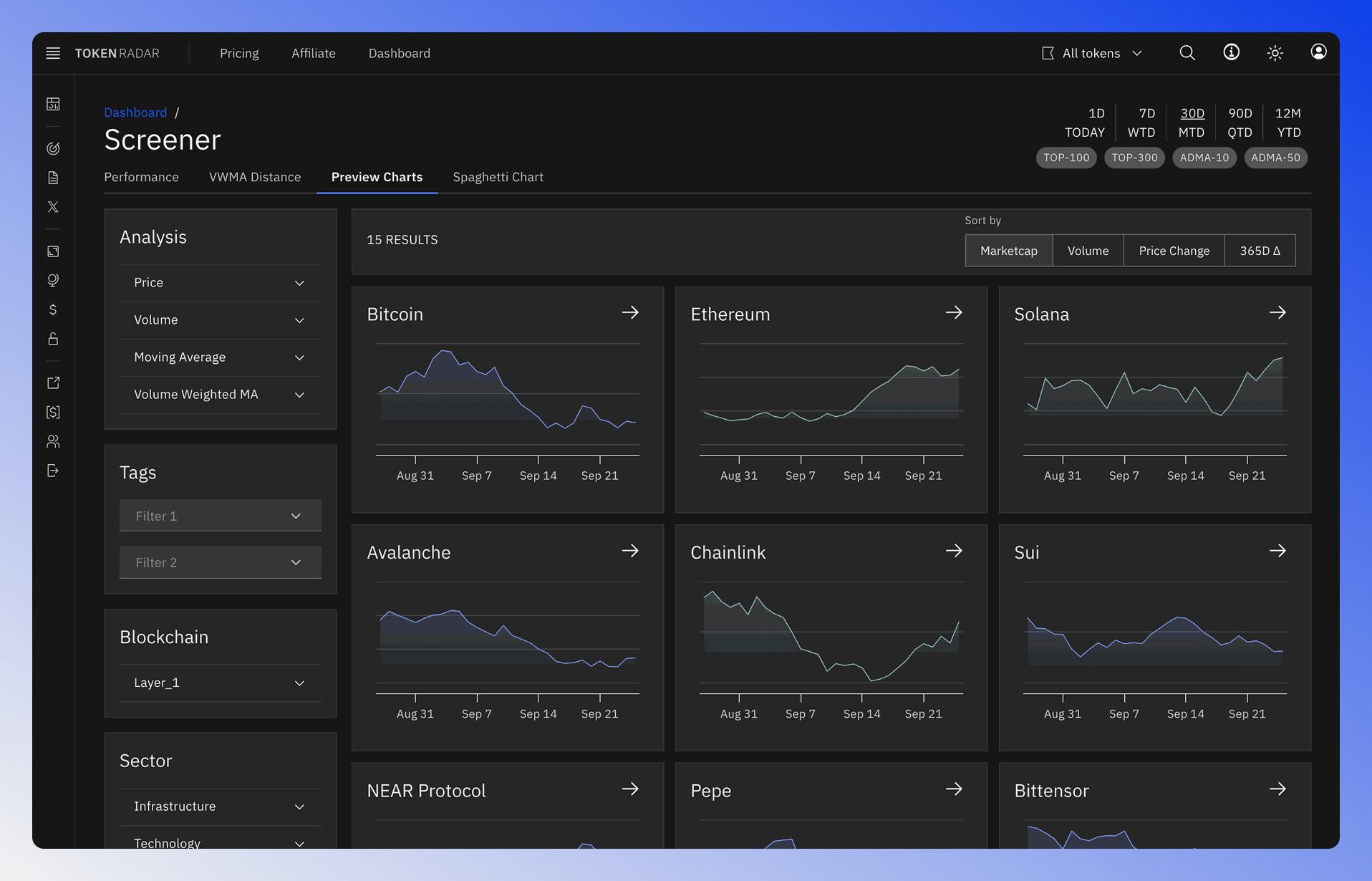Click the unlocked padlock sidebar icon
Screen dimensions: 1372x881
(x=53, y=339)
